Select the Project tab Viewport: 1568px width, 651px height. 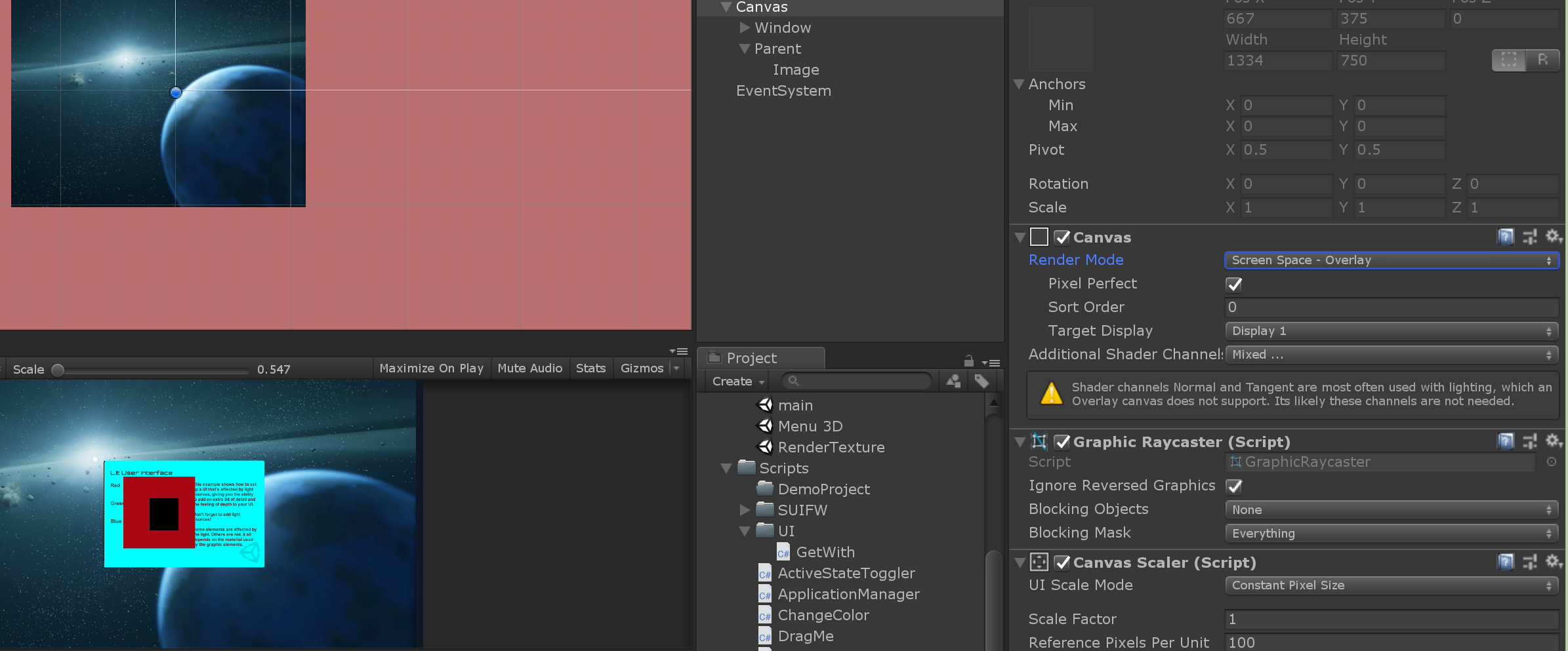click(762, 358)
